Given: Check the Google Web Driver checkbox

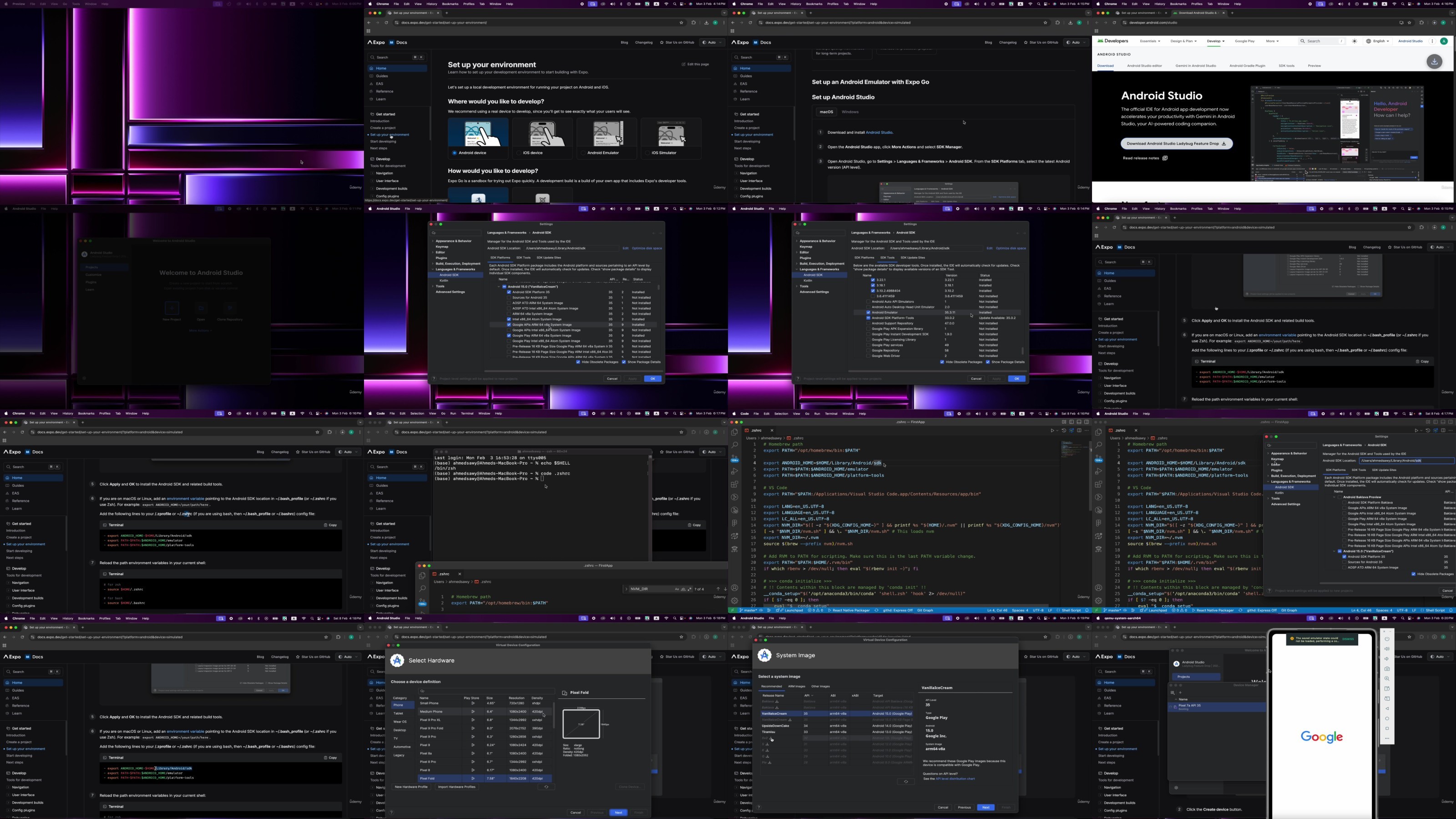Looking at the screenshot, I should [868, 356].
